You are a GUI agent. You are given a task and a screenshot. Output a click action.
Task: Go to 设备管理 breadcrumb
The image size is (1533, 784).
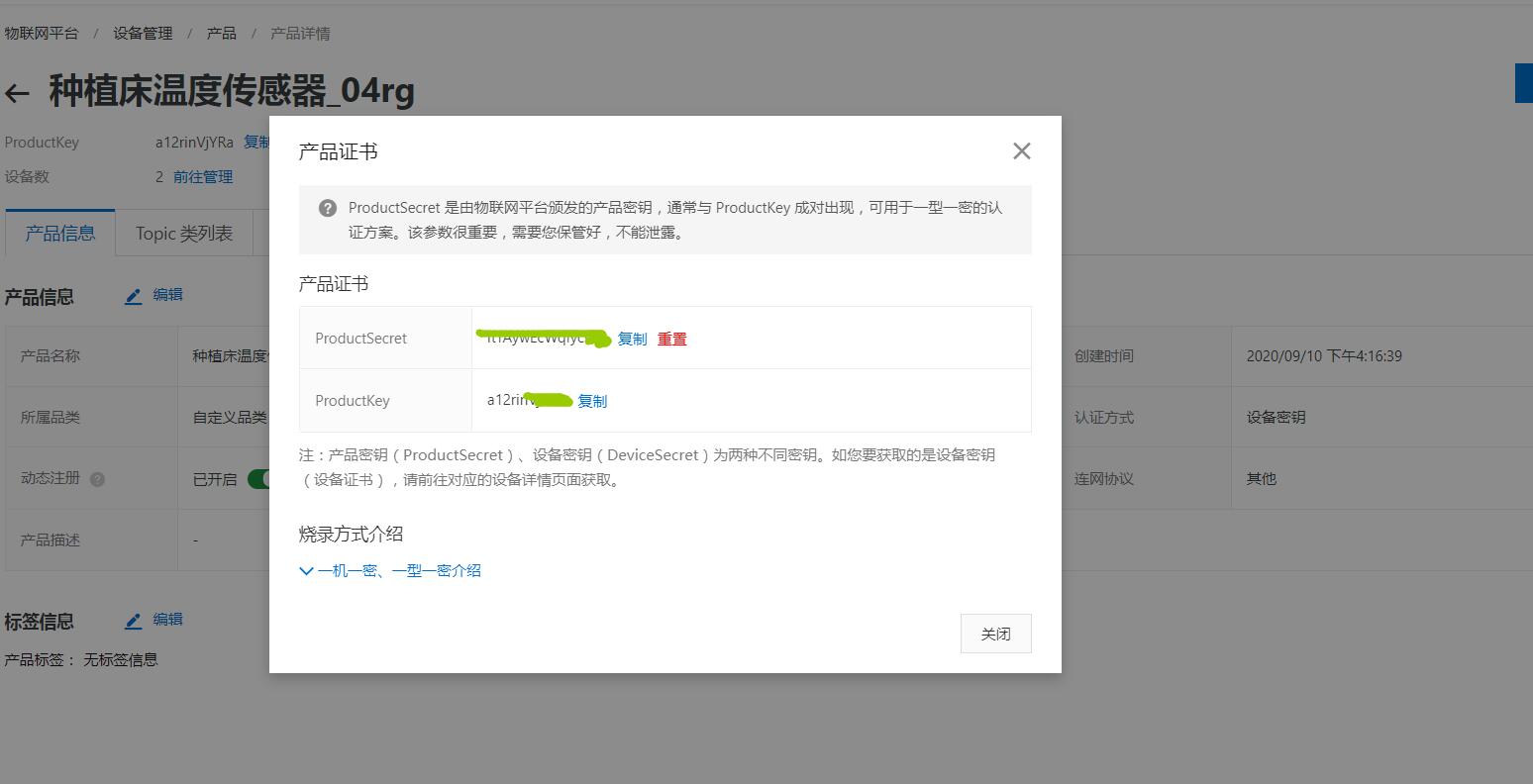click(x=143, y=33)
